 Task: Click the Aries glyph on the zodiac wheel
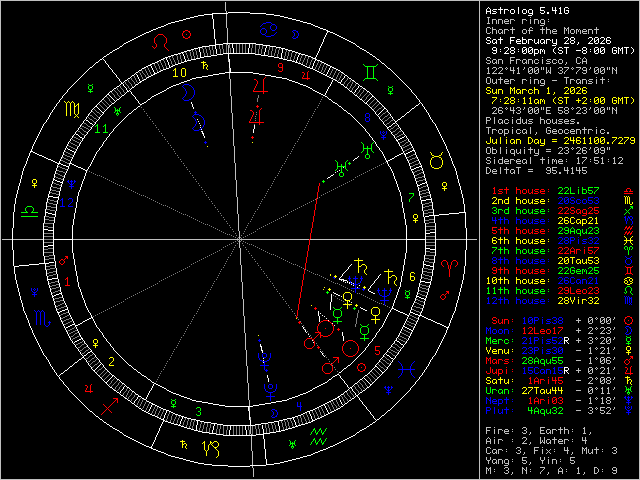coord(451,266)
